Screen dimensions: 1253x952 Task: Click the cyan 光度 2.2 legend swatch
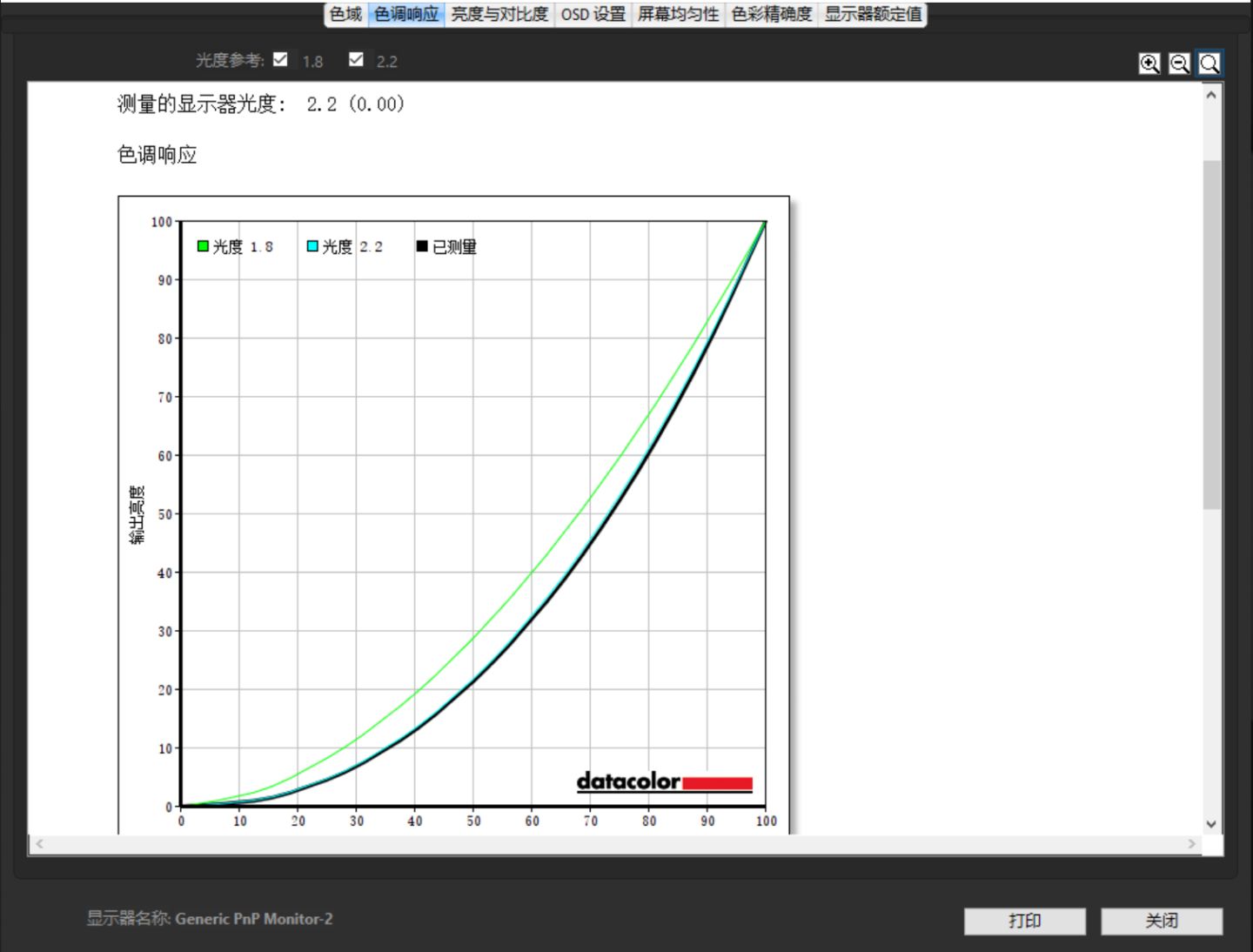[x=312, y=246]
